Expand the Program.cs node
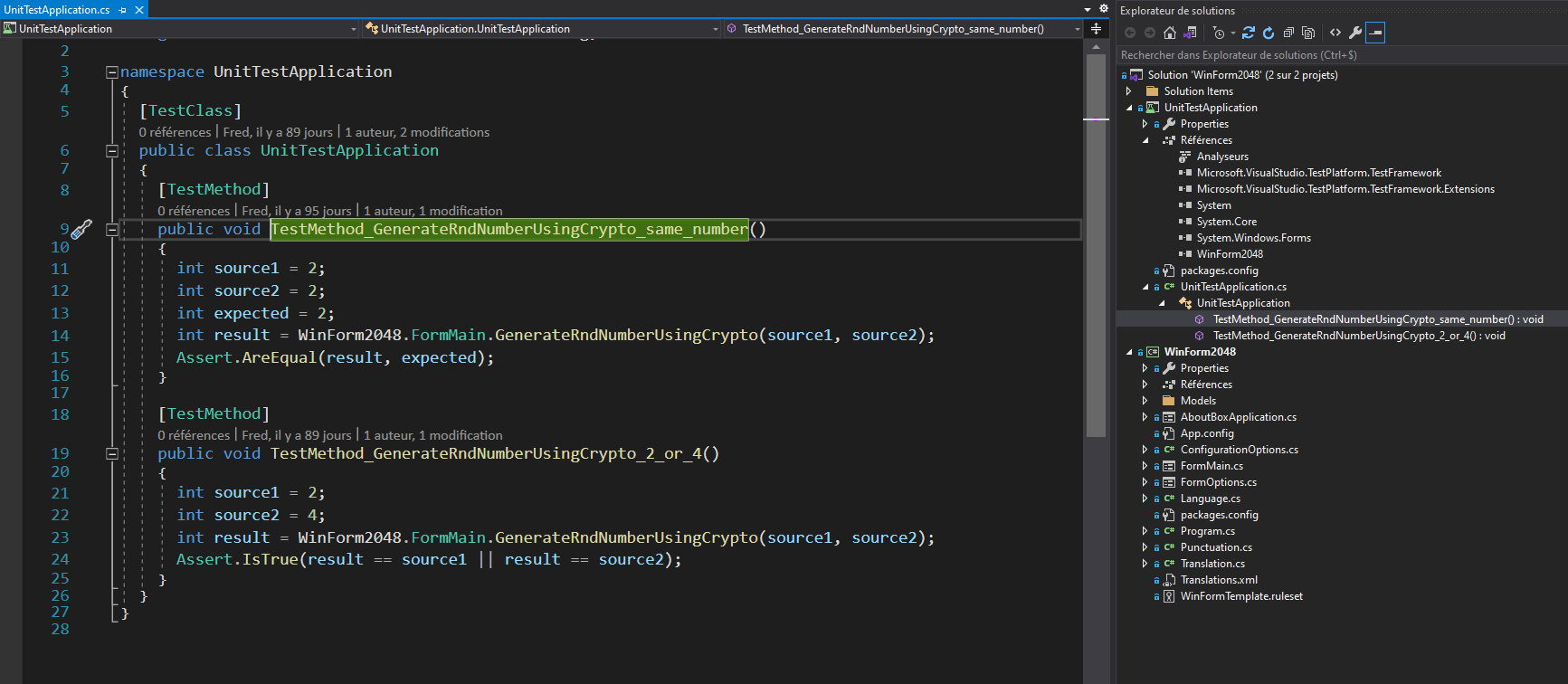This screenshot has height=684, width=1568. click(x=1145, y=531)
